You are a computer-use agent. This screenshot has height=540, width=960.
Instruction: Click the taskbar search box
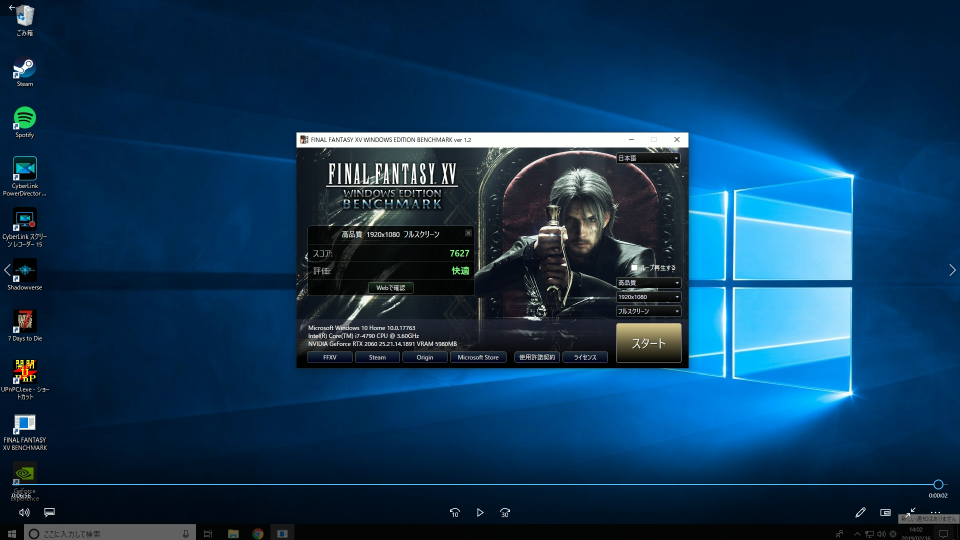point(110,534)
